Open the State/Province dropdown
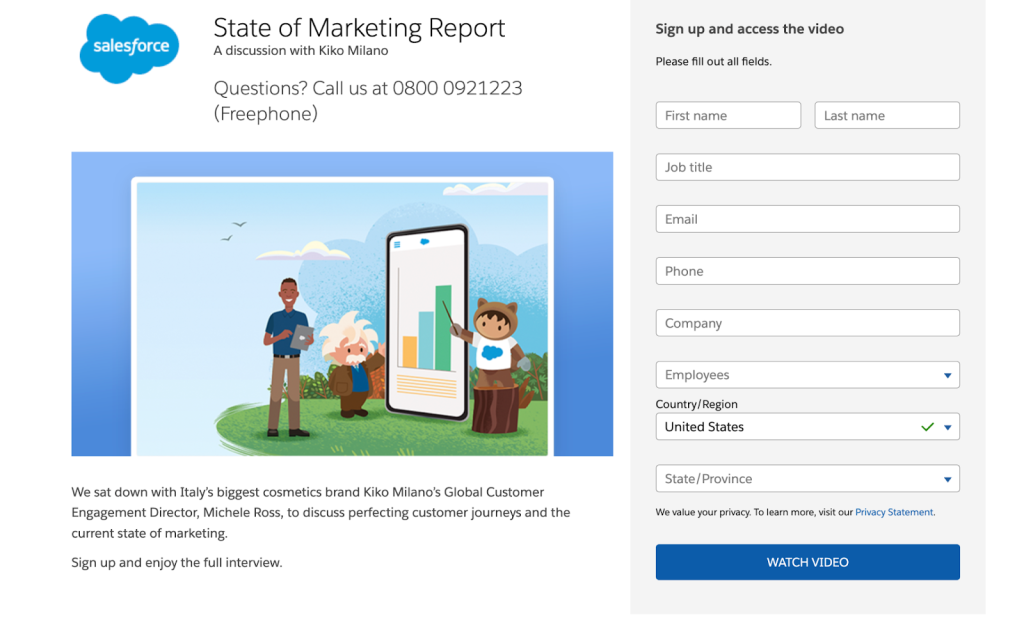This screenshot has height=627, width=1024. [807, 478]
